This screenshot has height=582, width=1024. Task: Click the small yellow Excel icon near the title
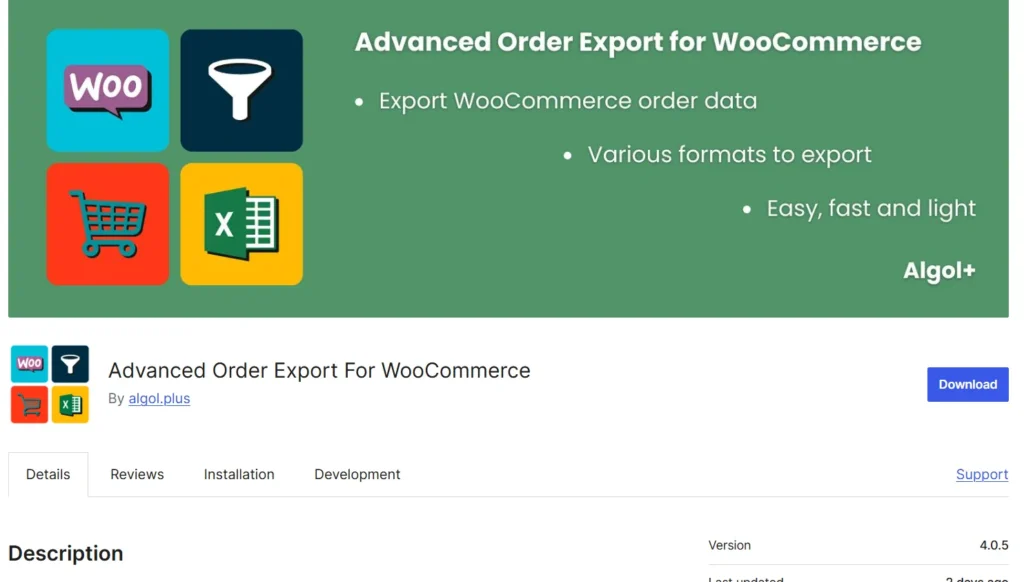pos(71,404)
